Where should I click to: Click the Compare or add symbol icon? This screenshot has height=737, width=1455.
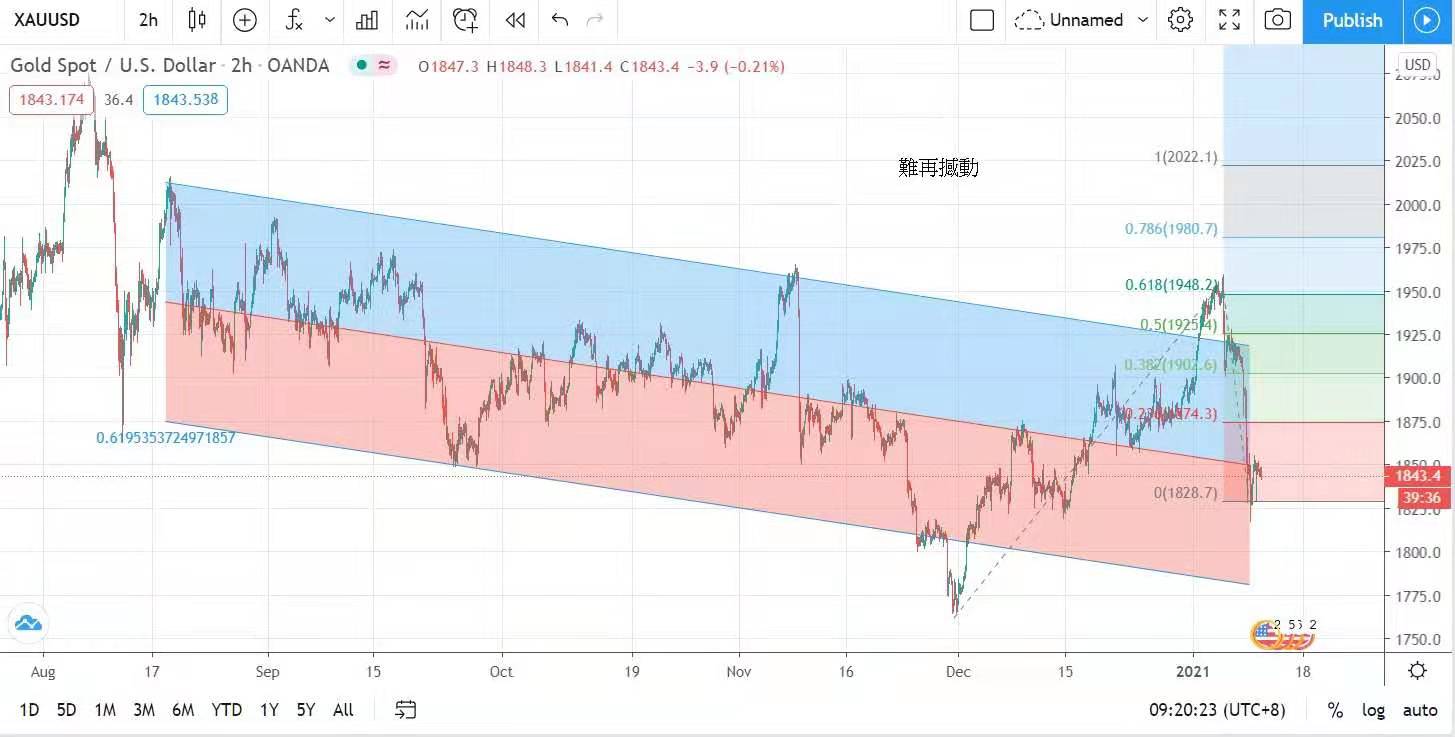pyautogui.click(x=244, y=20)
